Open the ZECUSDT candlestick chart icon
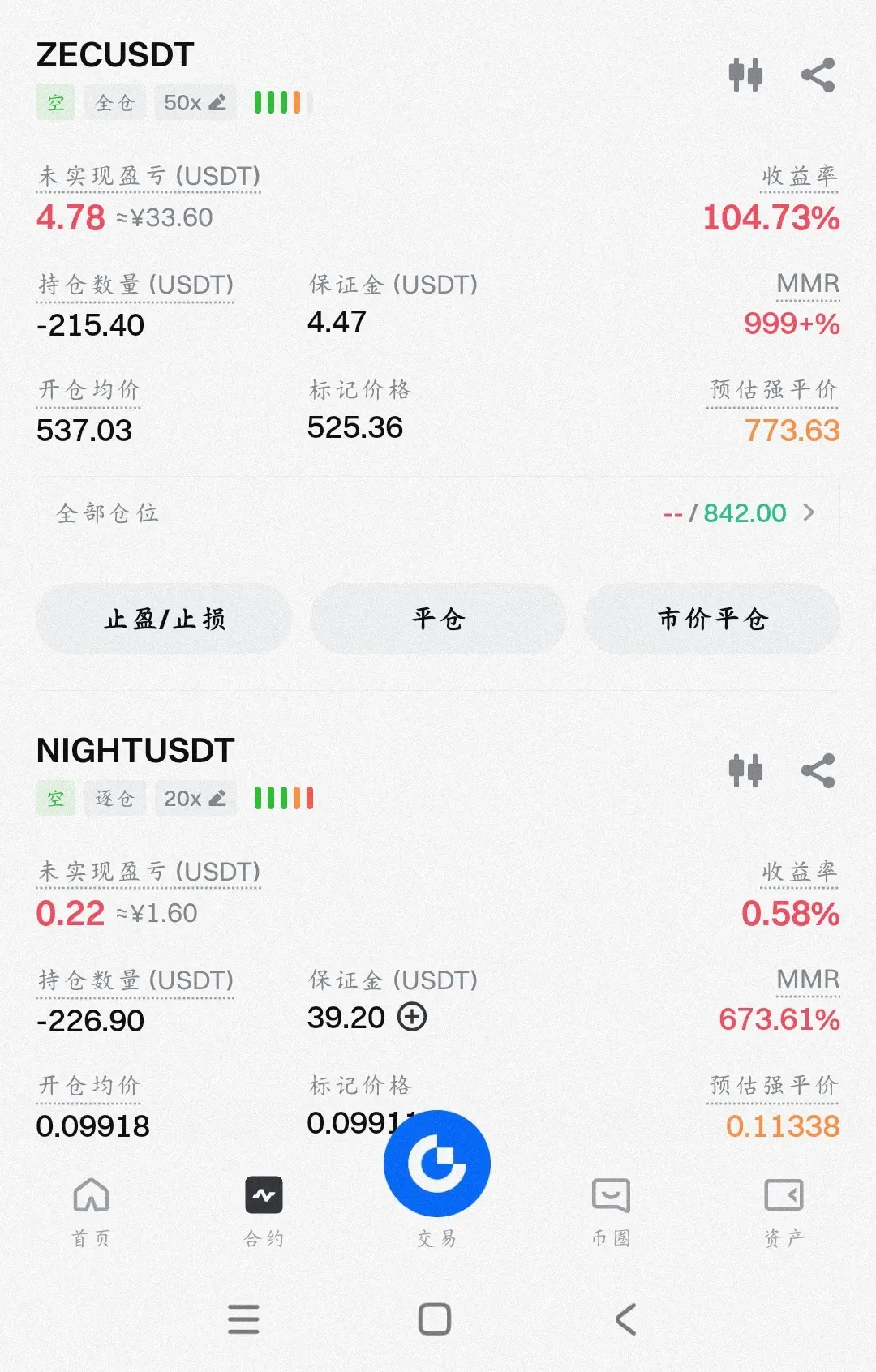Screen dimensions: 876x1372 coord(745,75)
